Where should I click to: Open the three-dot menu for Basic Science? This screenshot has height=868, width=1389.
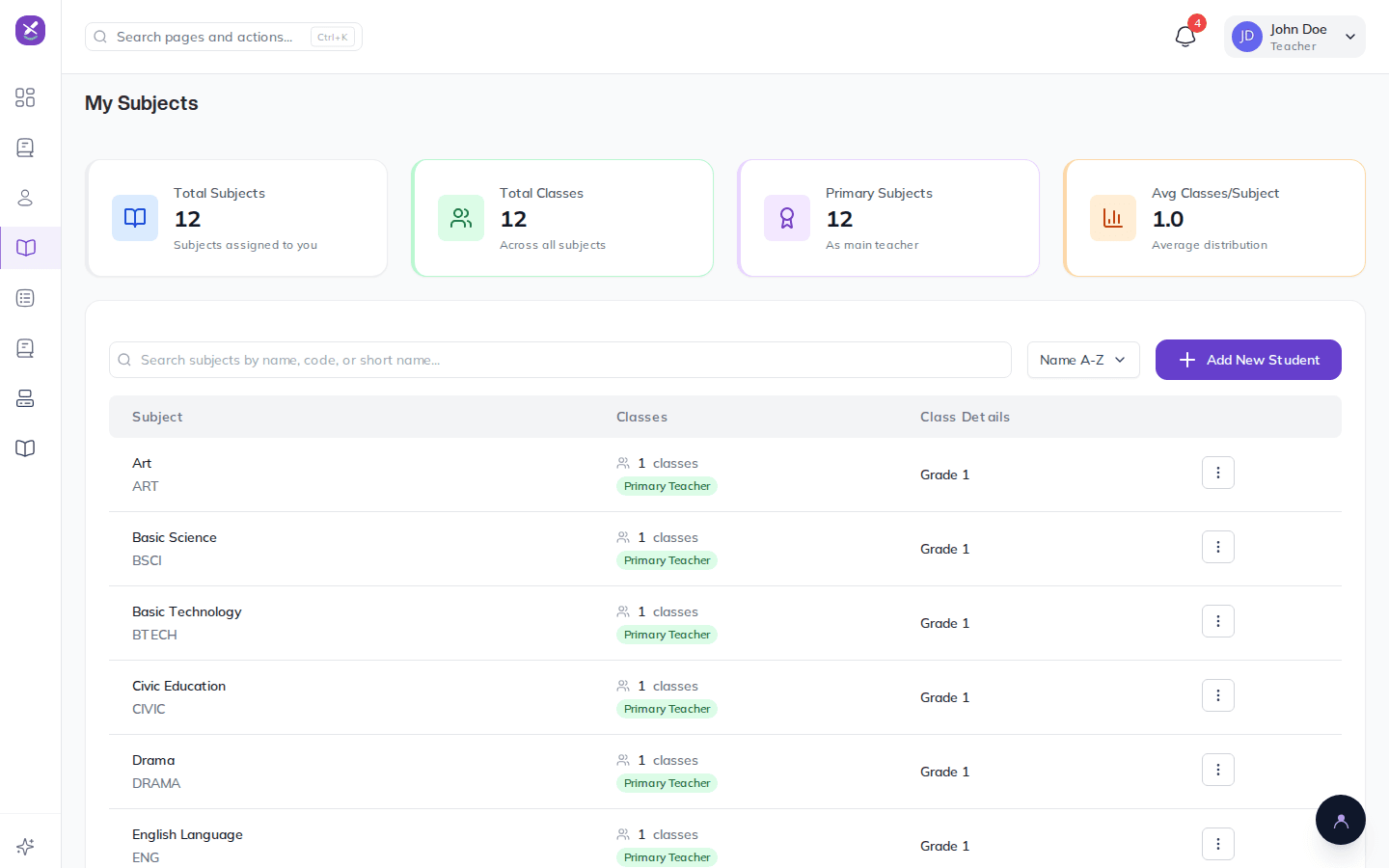click(x=1218, y=547)
